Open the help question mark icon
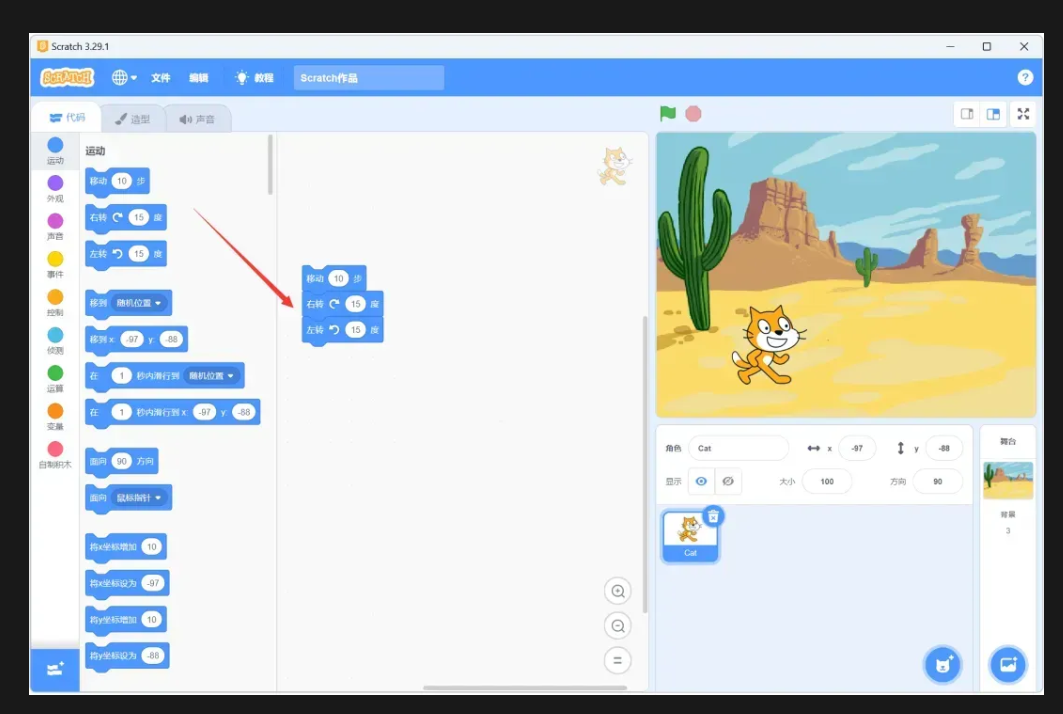This screenshot has height=714, width=1063. click(x=1024, y=77)
